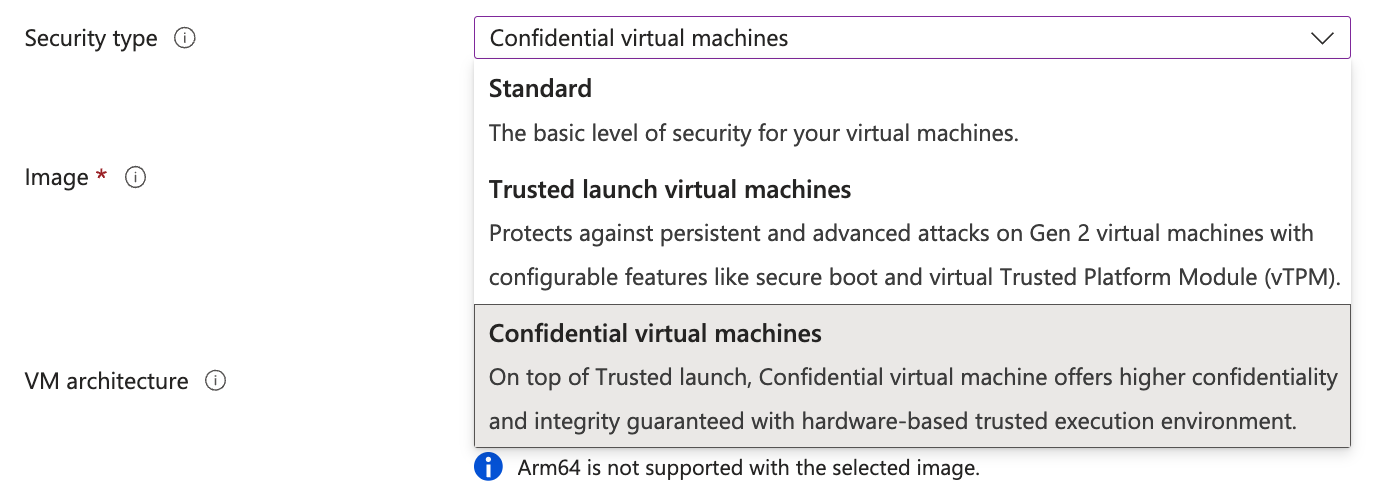Click the 'secure boot and virtual Trusted Platform Module' line
The width and height of the screenshot is (1388, 490).
(x=914, y=277)
